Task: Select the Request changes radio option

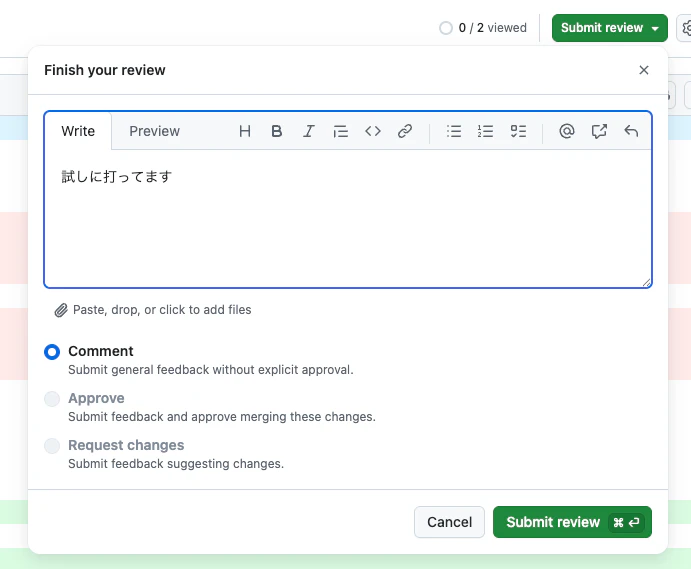Action: tap(52, 446)
